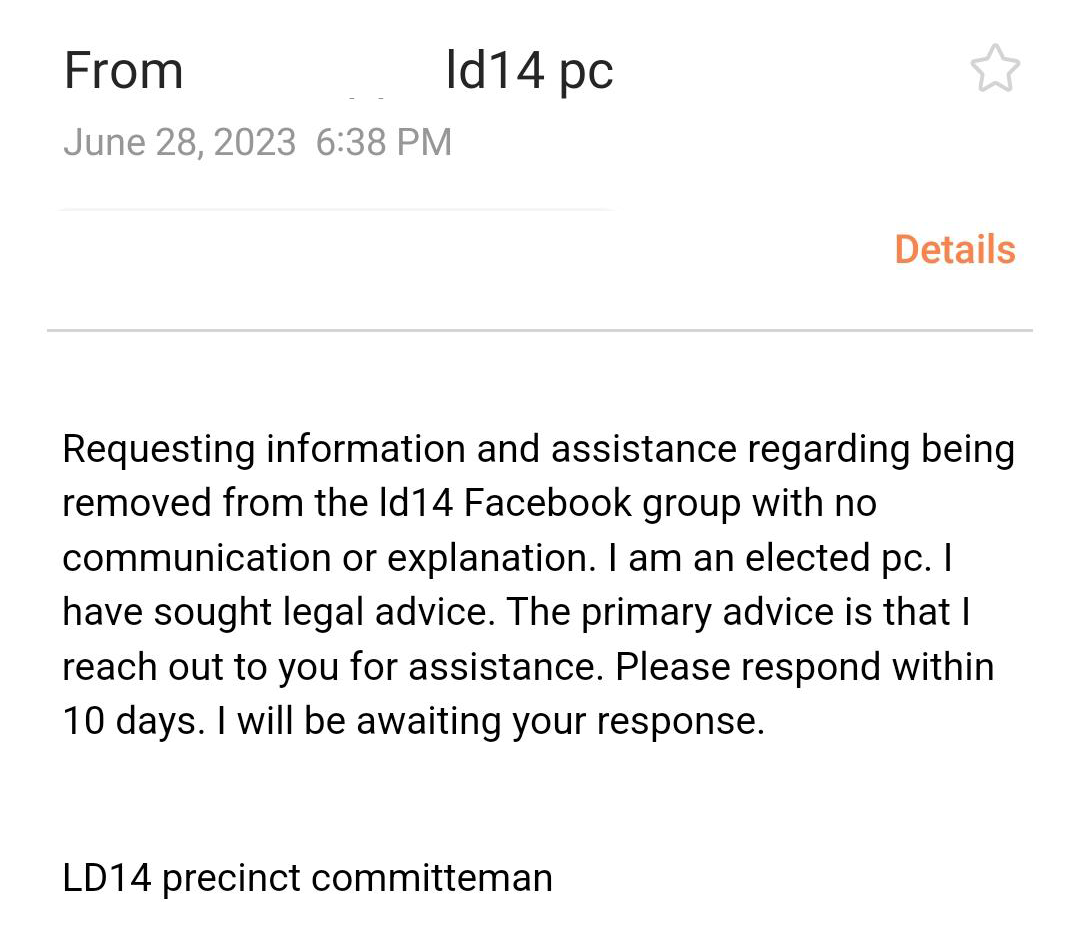Screen dimensions: 1080x936
Task: Click the word Facebook in the message
Action: 547,503
